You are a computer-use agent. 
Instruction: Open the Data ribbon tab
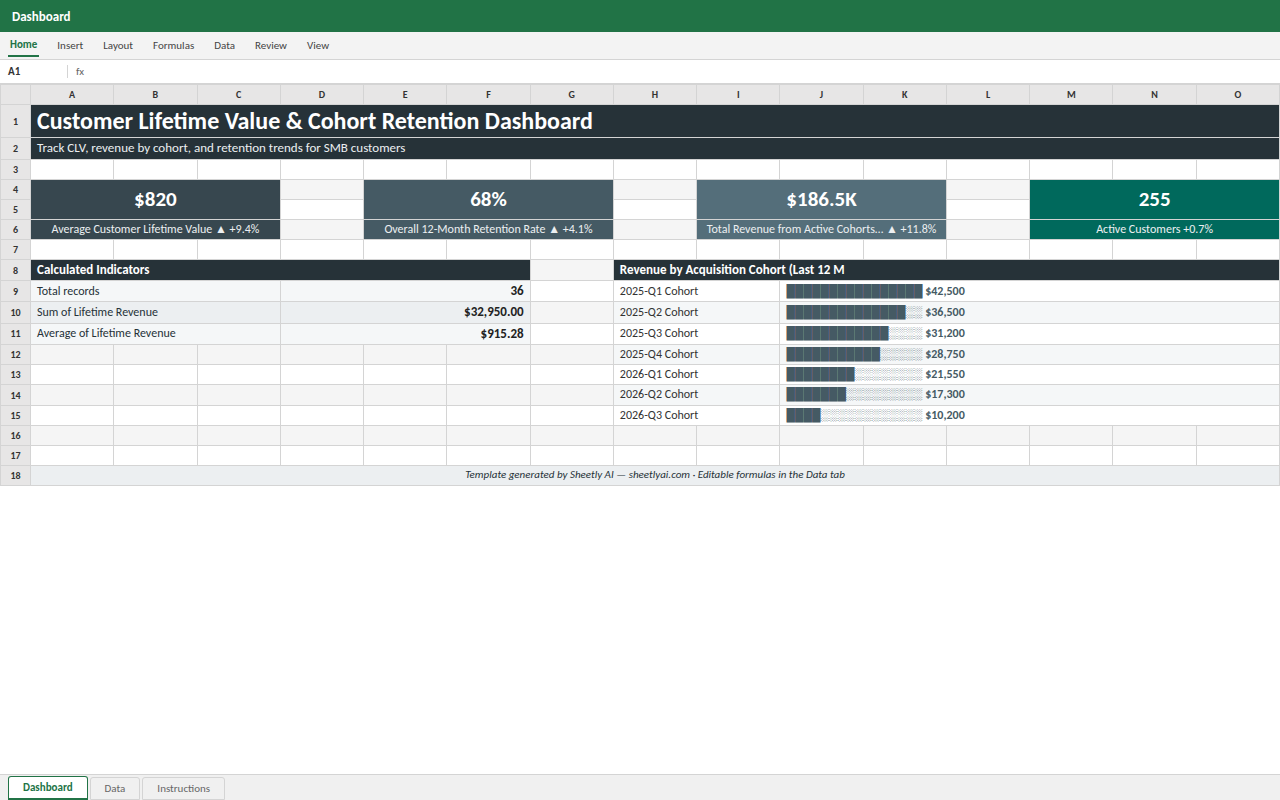click(x=224, y=45)
